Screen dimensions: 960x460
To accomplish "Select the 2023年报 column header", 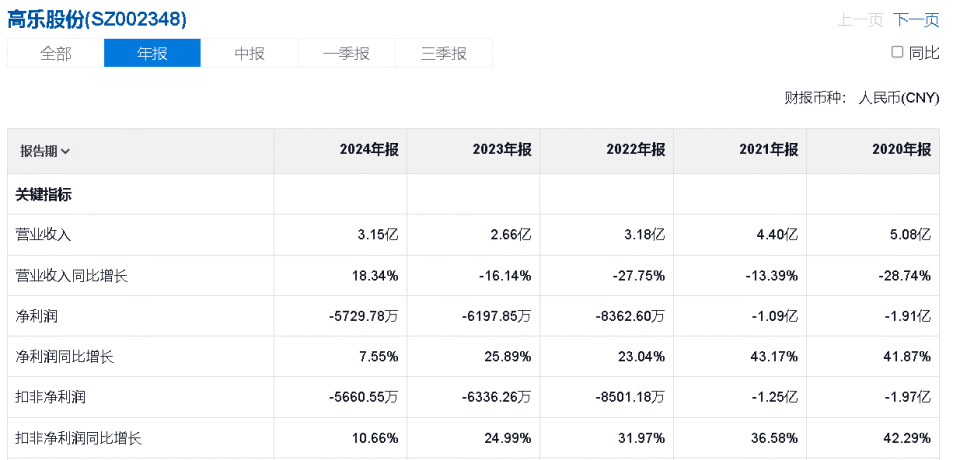I will point(502,150).
